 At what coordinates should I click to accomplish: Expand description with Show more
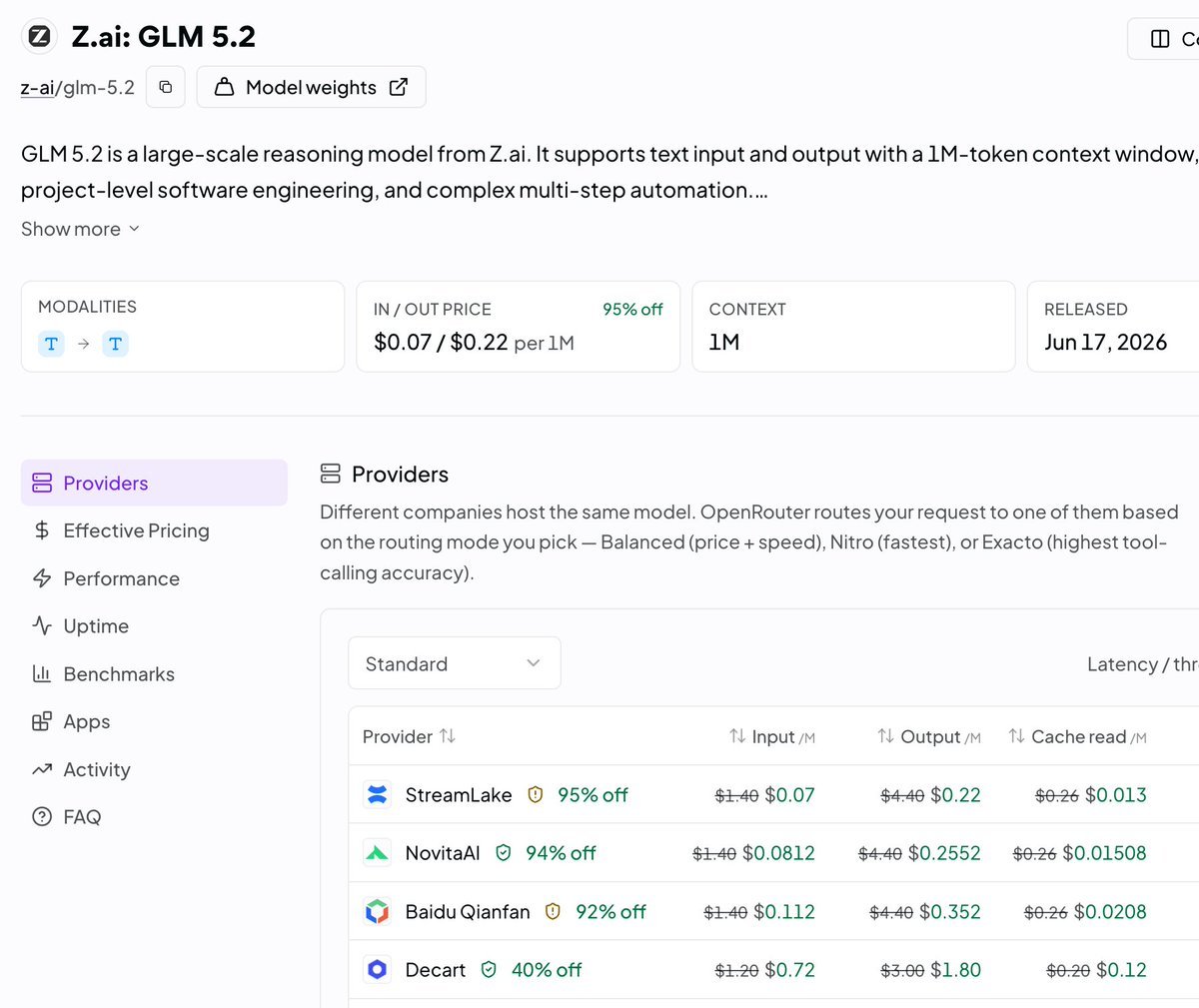pos(80,229)
